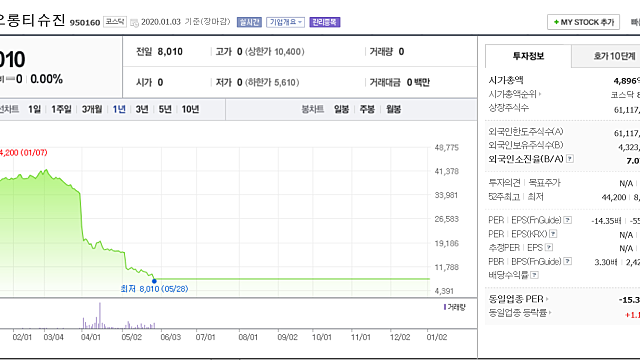Expand 시가총액순위 arrow link

coord(540,94)
